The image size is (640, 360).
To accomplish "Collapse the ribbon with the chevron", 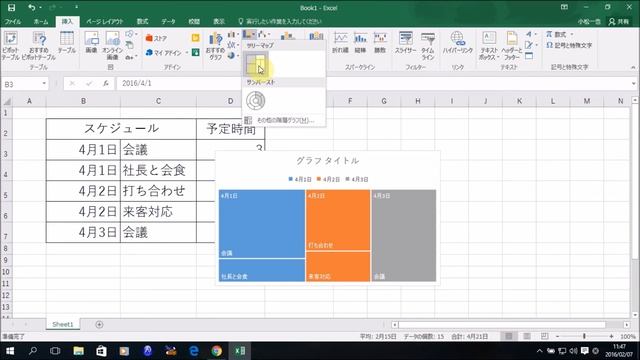I will [x=633, y=67].
